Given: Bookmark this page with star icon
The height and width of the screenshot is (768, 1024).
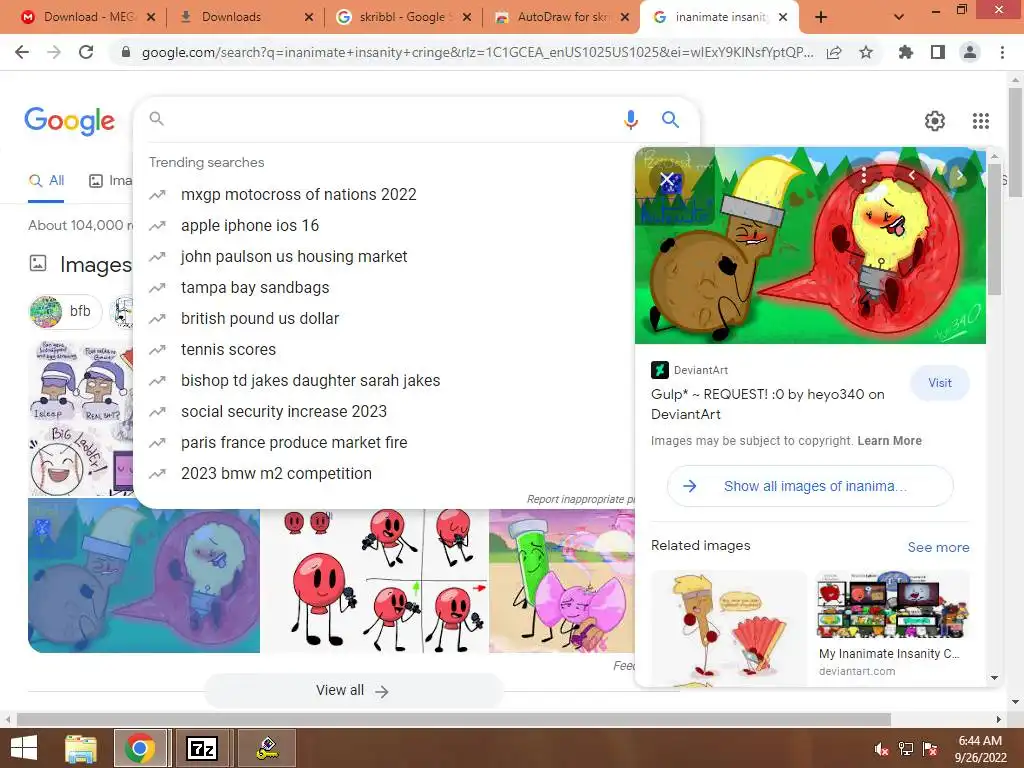Looking at the screenshot, I should [866, 52].
